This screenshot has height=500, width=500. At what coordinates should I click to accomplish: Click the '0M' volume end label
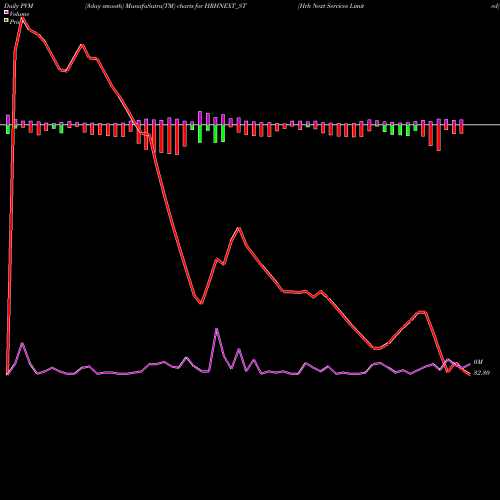click(x=478, y=362)
